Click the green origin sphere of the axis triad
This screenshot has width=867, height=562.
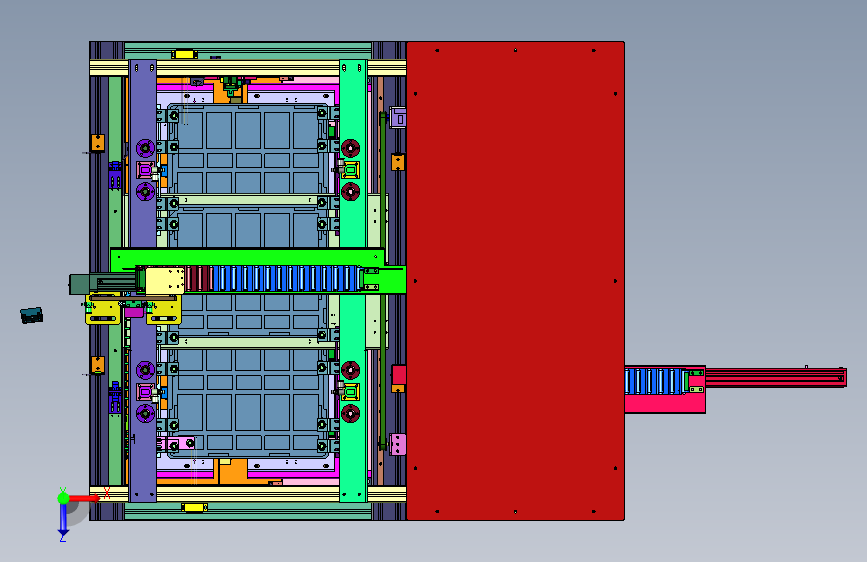click(x=64, y=498)
